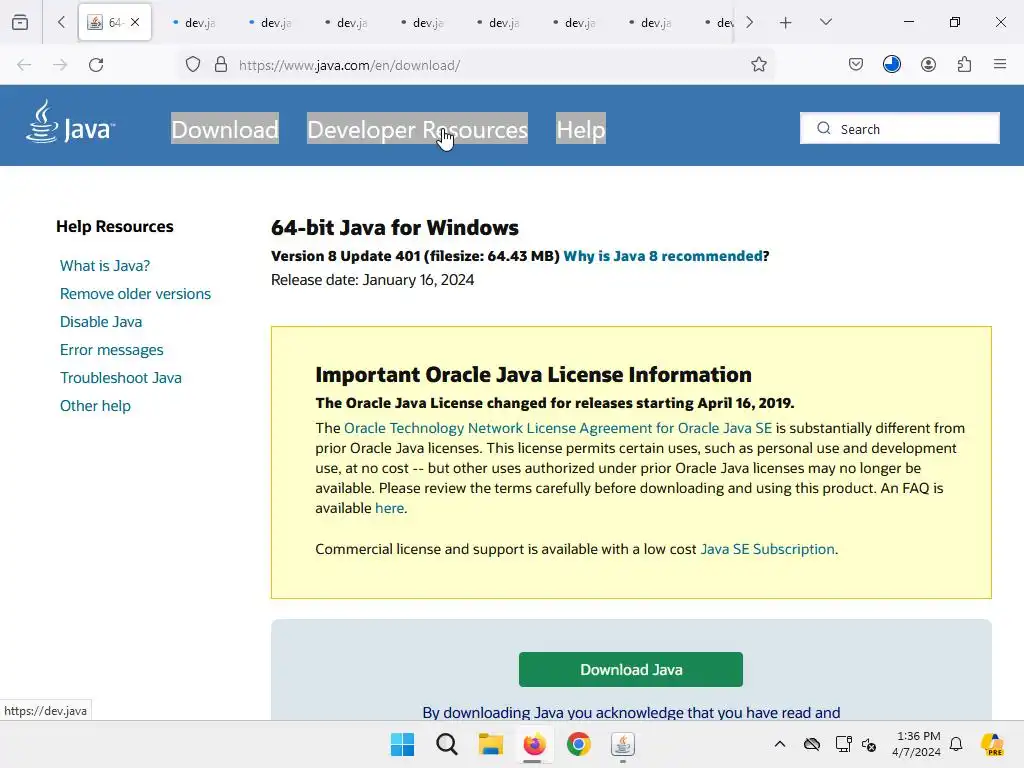This screenshot has height=768, width=1024.
Task: Open taskbar clock and date
Action: click(x=917, y=744)
